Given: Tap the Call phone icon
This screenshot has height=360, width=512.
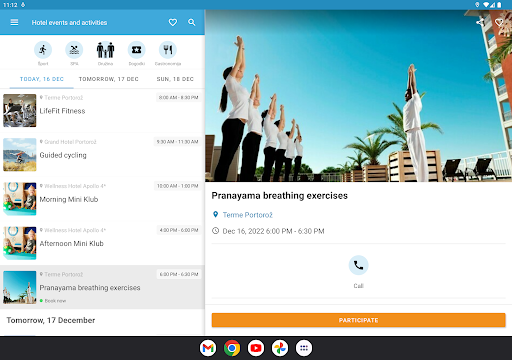Looking at the screenshot, I should (x=358, y=265).
